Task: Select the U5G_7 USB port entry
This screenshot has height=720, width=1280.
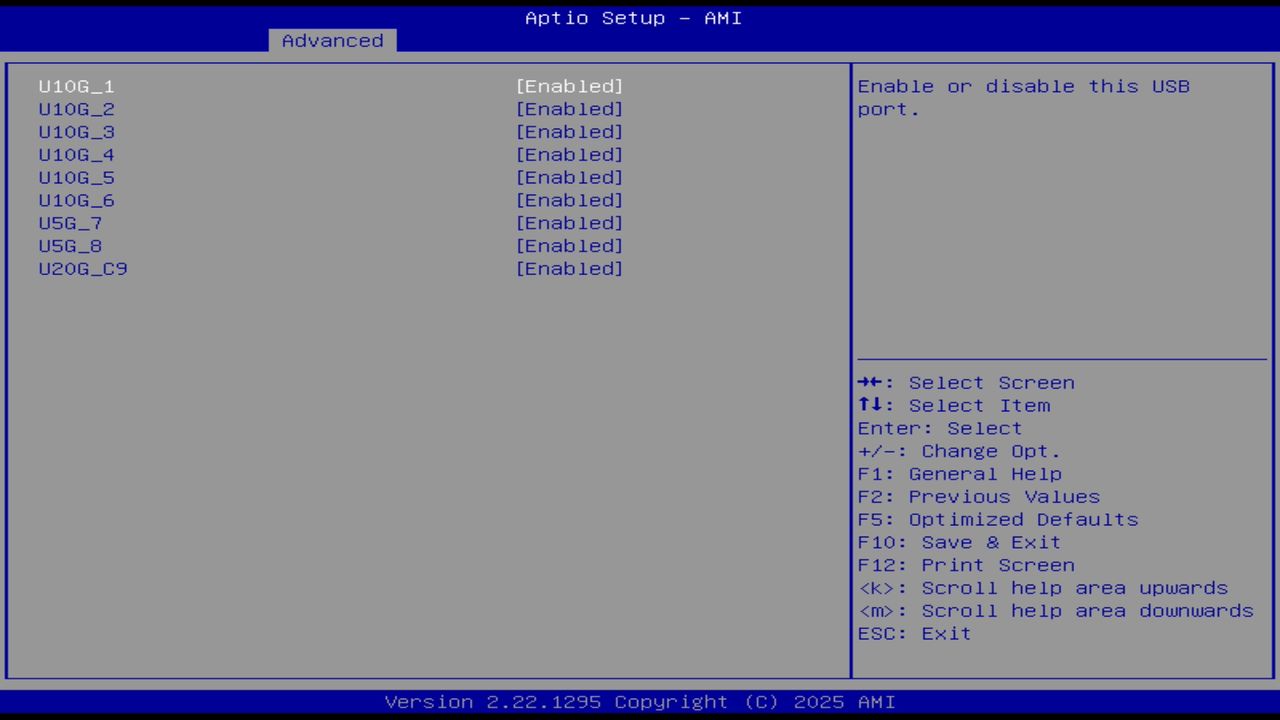Action: 69,223
